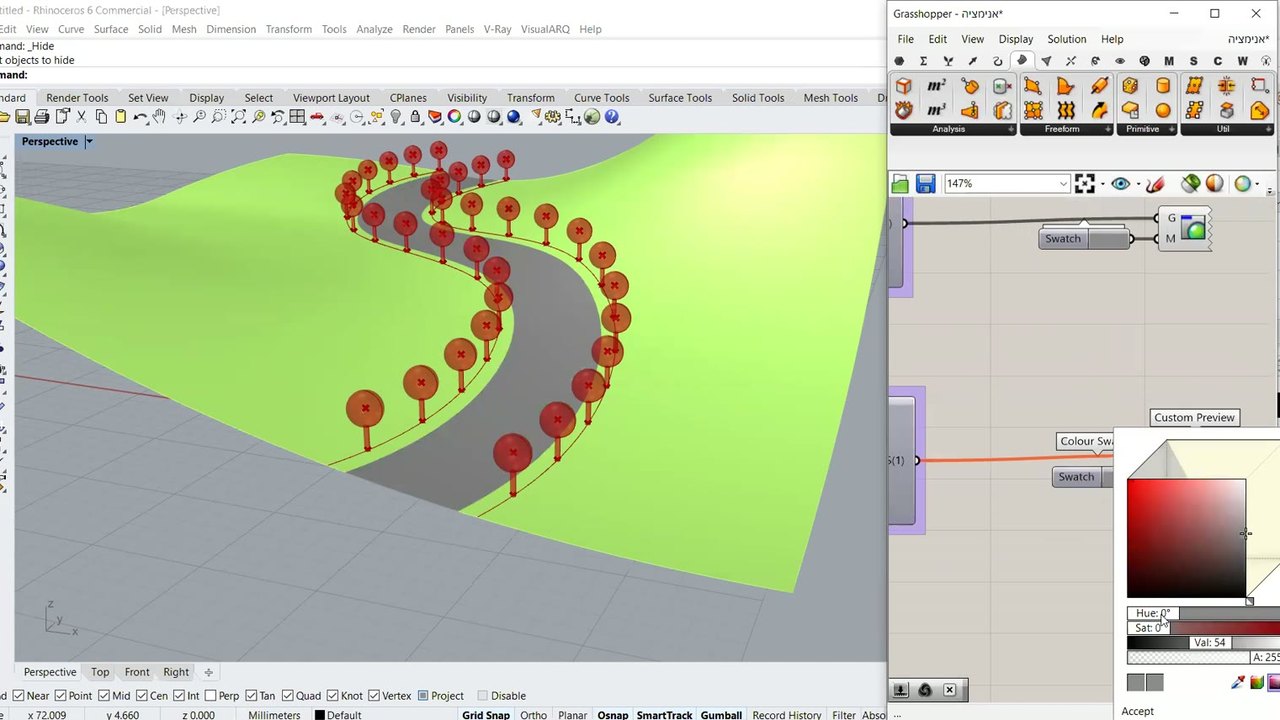Toggle the Point osnap checkbox

coord(61,696)
